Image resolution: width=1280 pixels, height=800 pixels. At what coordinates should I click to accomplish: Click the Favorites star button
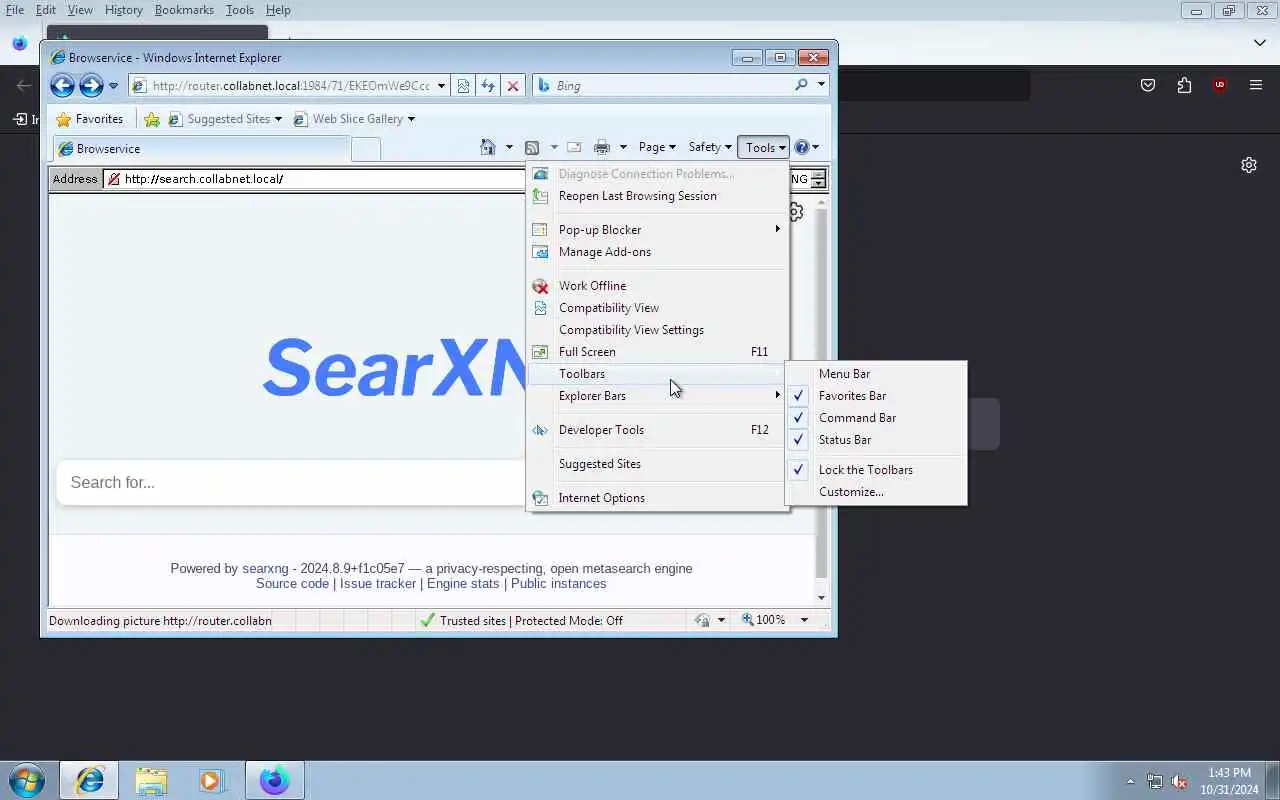(90, 119)
